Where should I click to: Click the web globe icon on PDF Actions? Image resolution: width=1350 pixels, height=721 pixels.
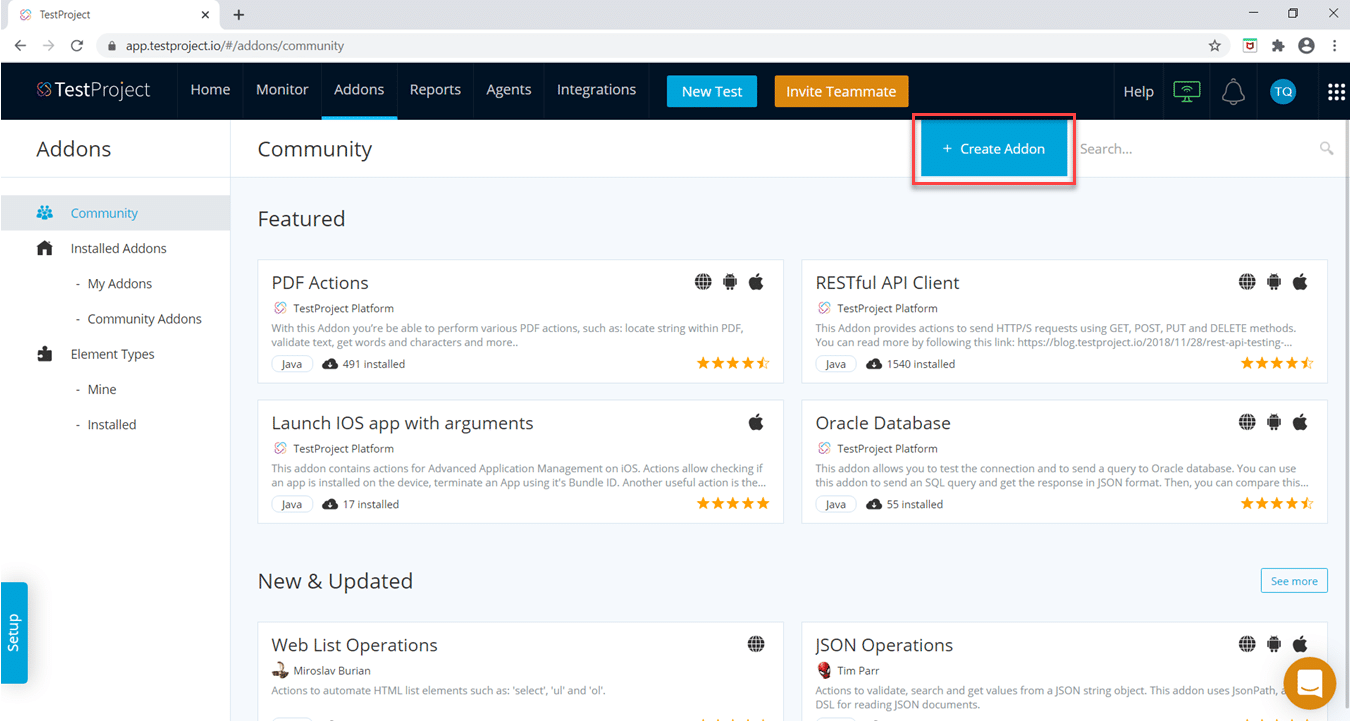click(x=704, y=282)
